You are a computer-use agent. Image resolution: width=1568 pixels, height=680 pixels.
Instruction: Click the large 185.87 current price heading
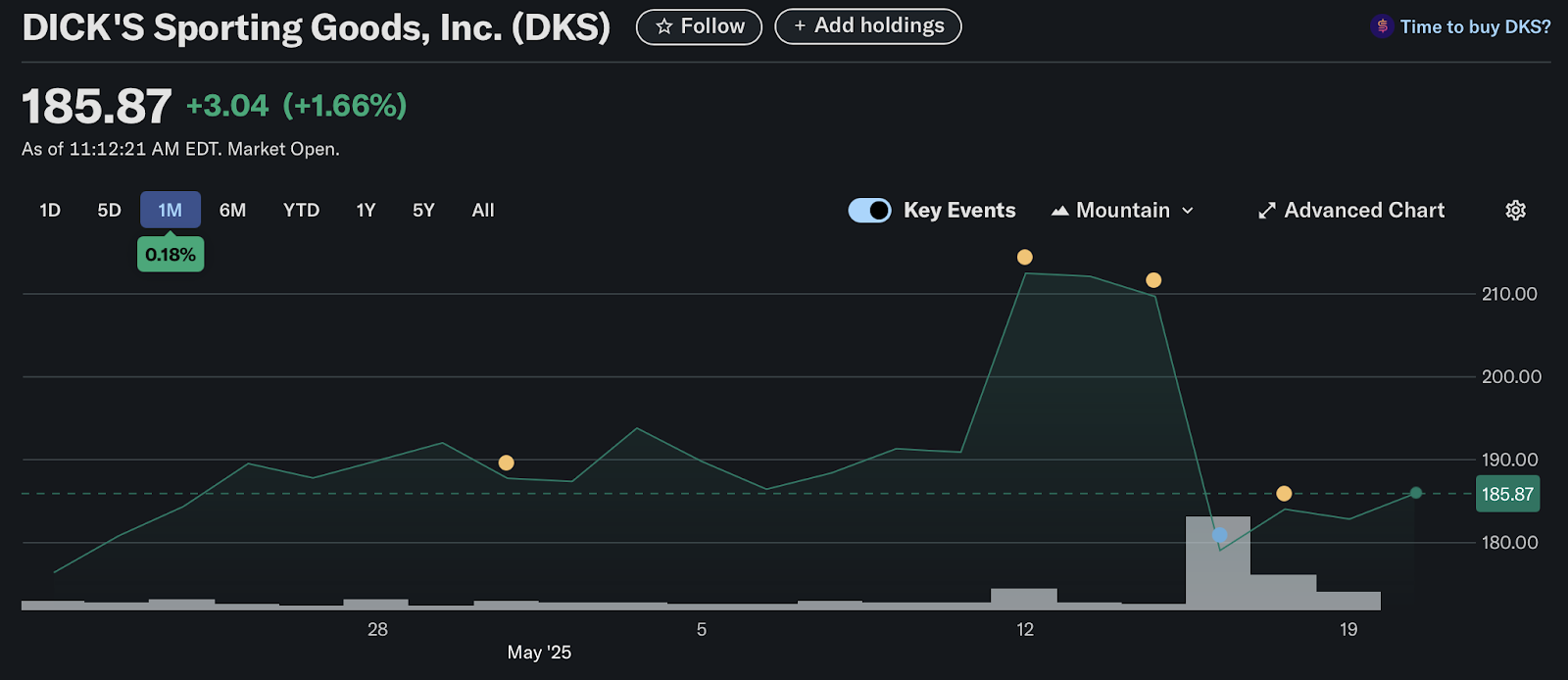coord(97,106)
